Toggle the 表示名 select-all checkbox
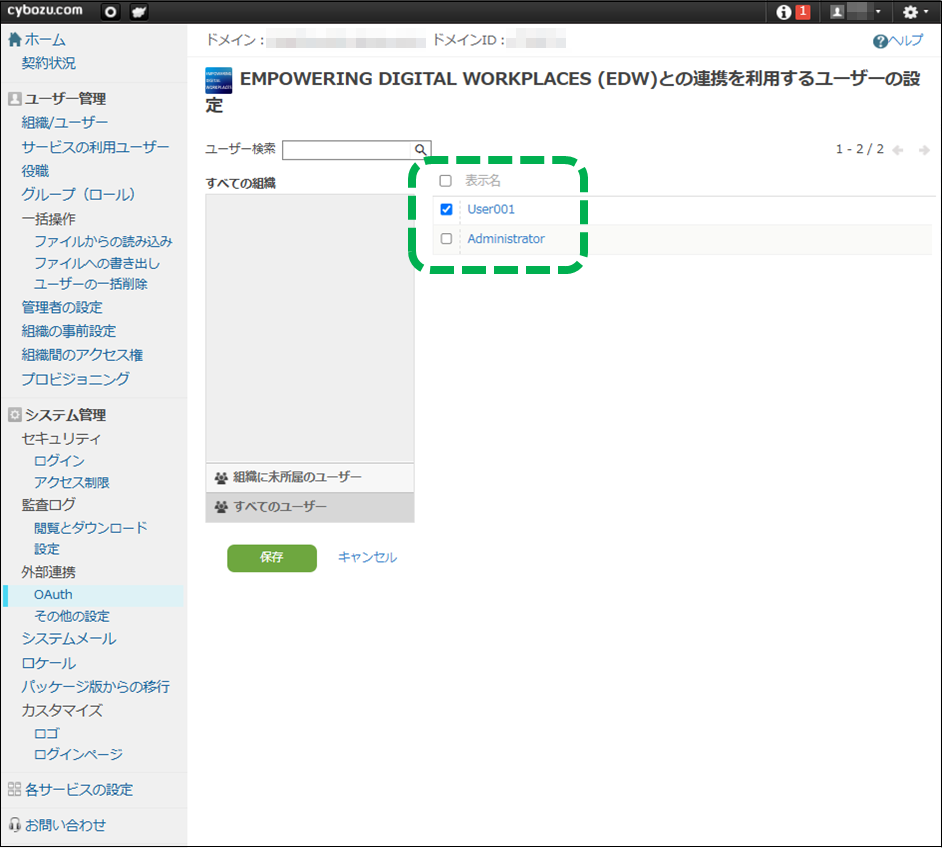942x848 pixels. (445, 181)
